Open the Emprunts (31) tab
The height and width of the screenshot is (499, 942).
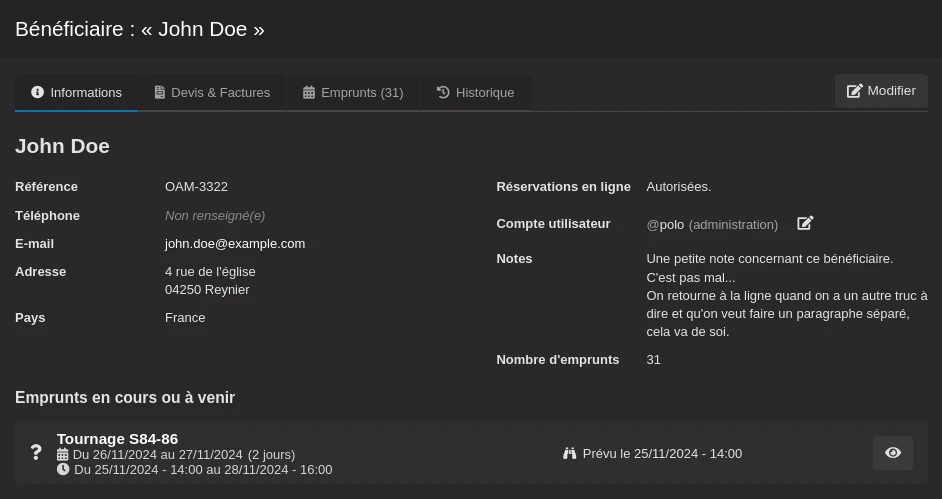353,92
